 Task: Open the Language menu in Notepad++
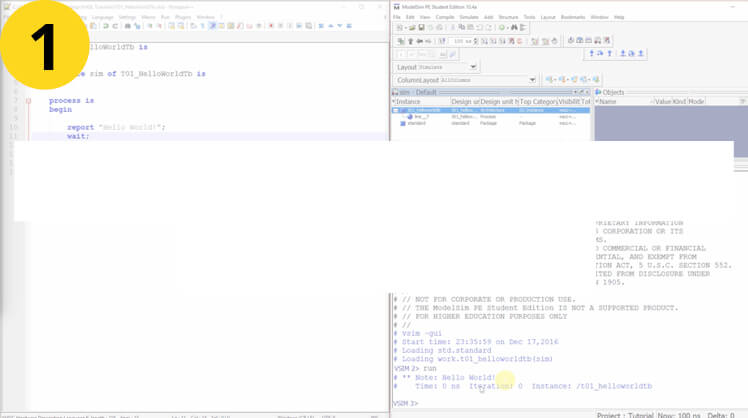coord(103,17)
